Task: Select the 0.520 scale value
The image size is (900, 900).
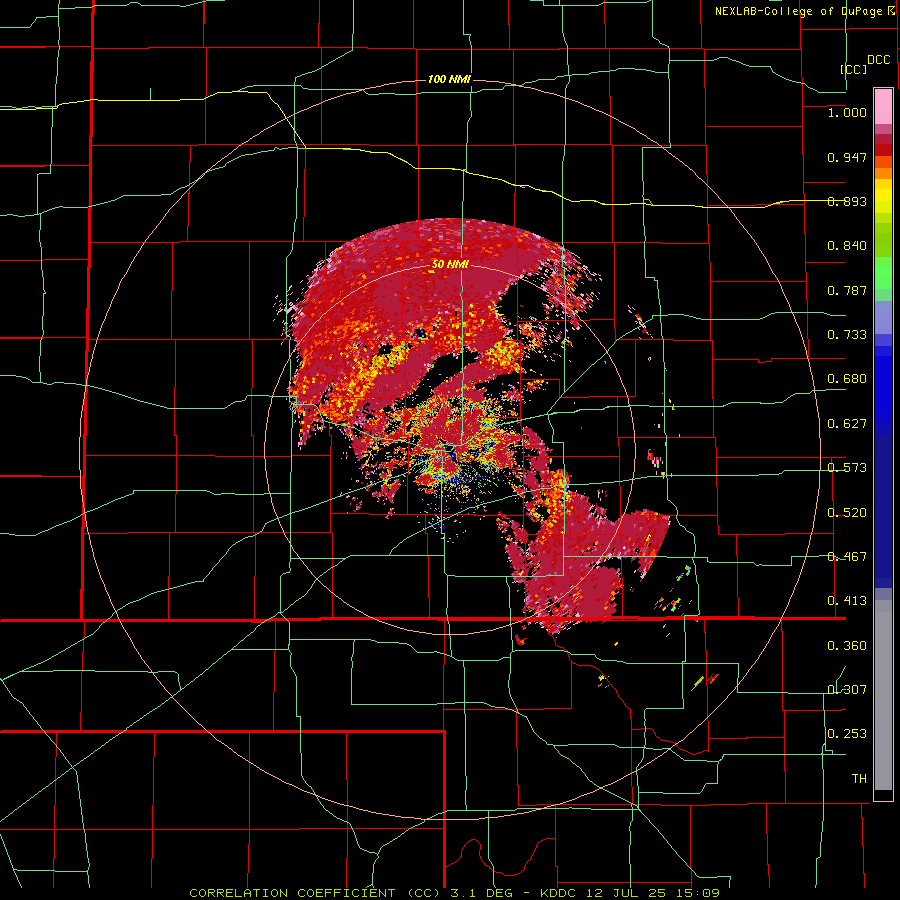Action: tap(847, 513)
